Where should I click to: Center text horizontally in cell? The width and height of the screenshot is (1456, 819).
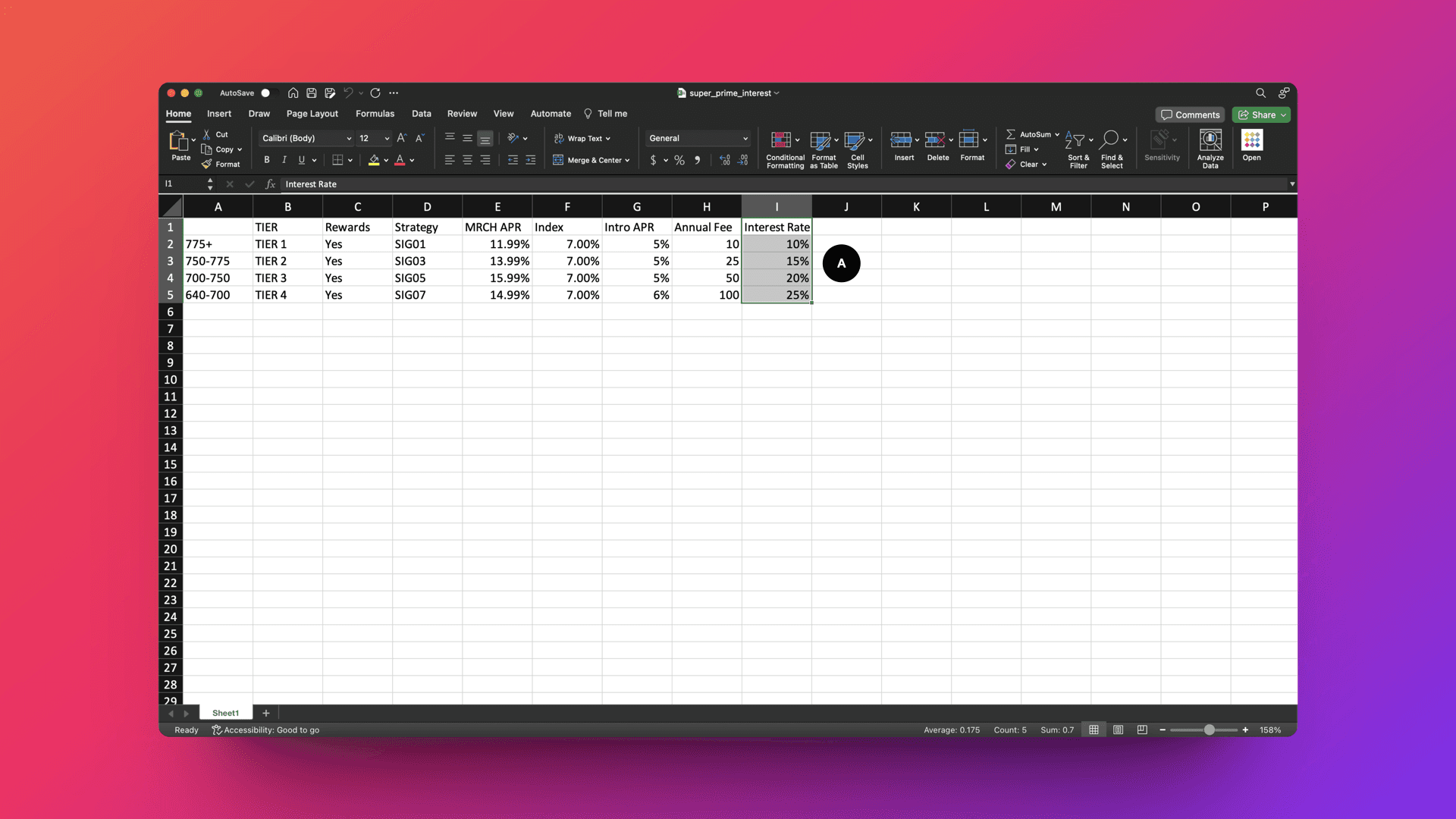click(467, 160)
